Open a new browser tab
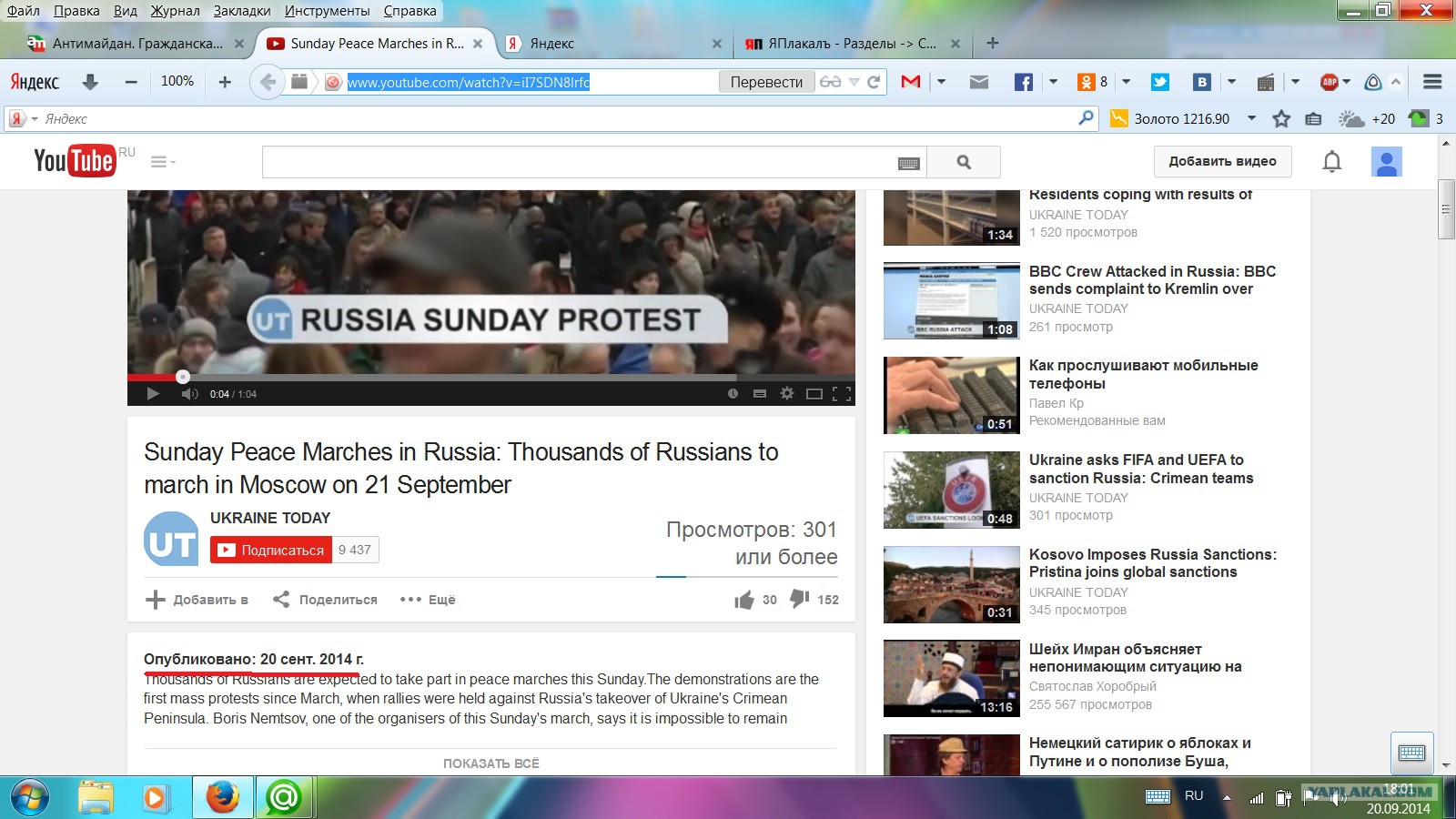 (x=992, y=43)
